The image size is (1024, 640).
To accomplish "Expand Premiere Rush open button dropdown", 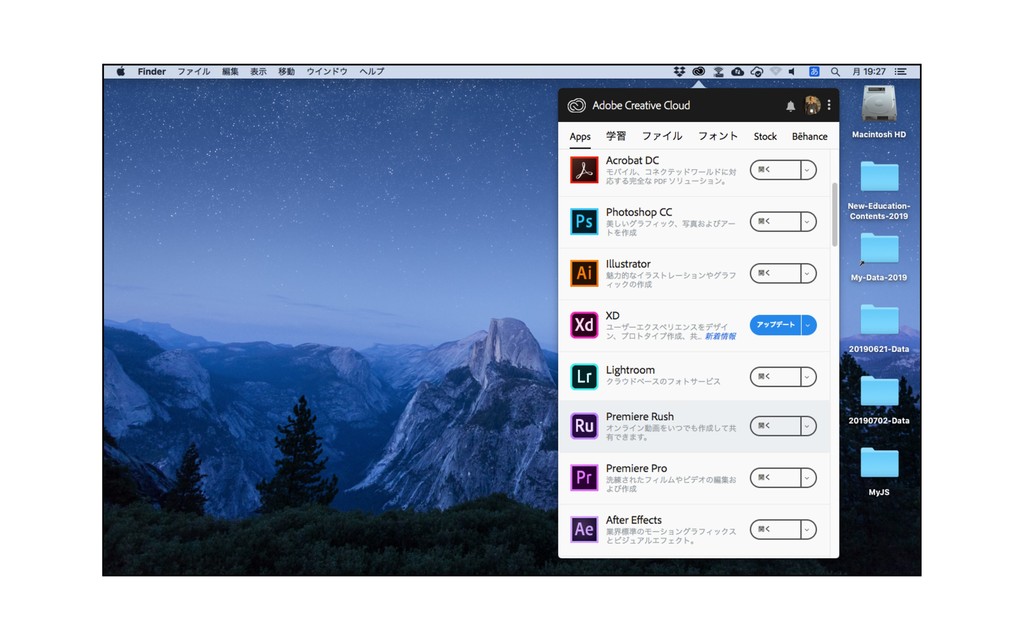I will [808, 426].
